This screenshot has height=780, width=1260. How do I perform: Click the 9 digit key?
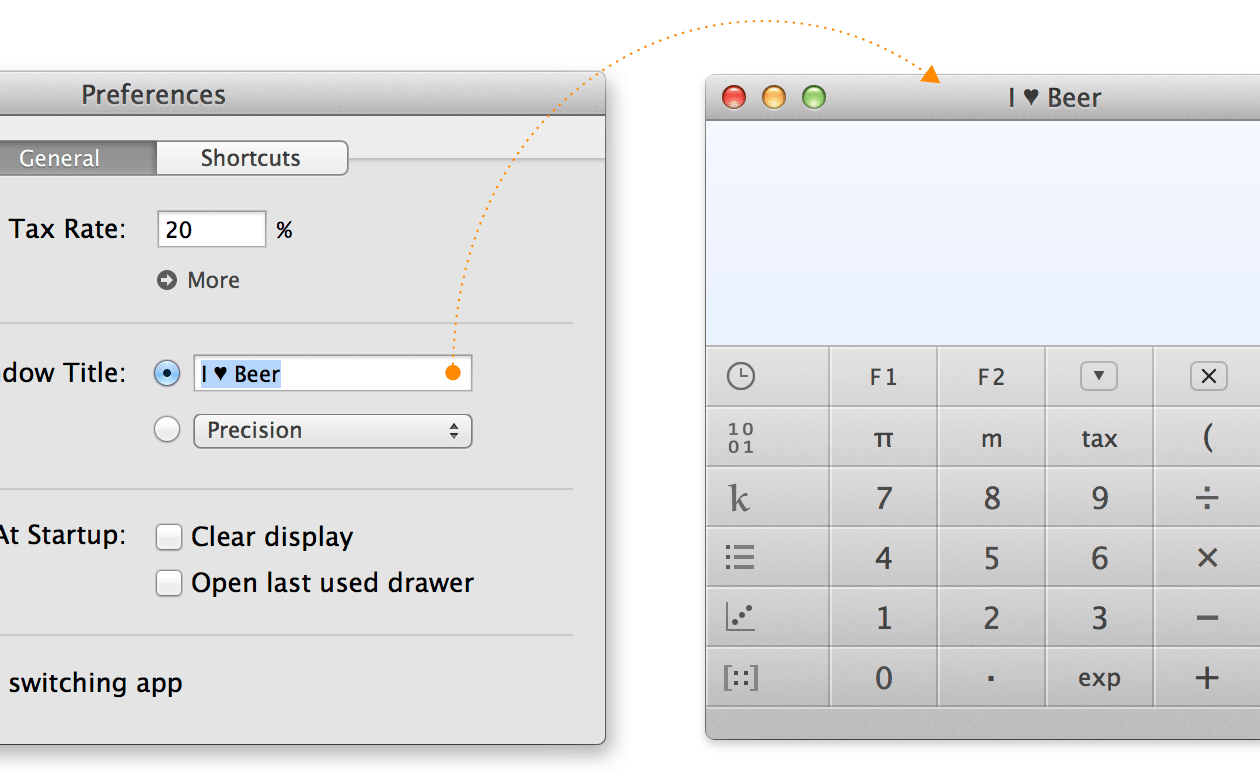pyautogui.click(x=1099, y=498)
